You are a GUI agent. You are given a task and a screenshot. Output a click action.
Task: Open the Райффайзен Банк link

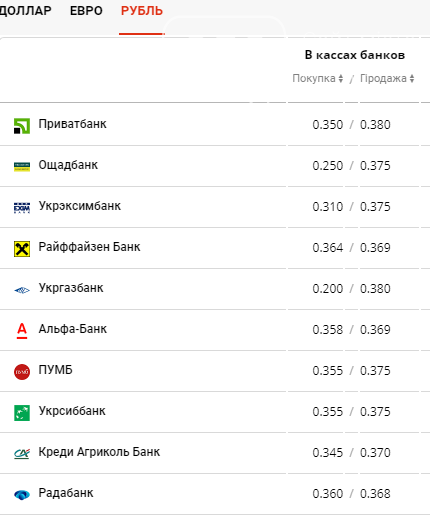(89, 247)
